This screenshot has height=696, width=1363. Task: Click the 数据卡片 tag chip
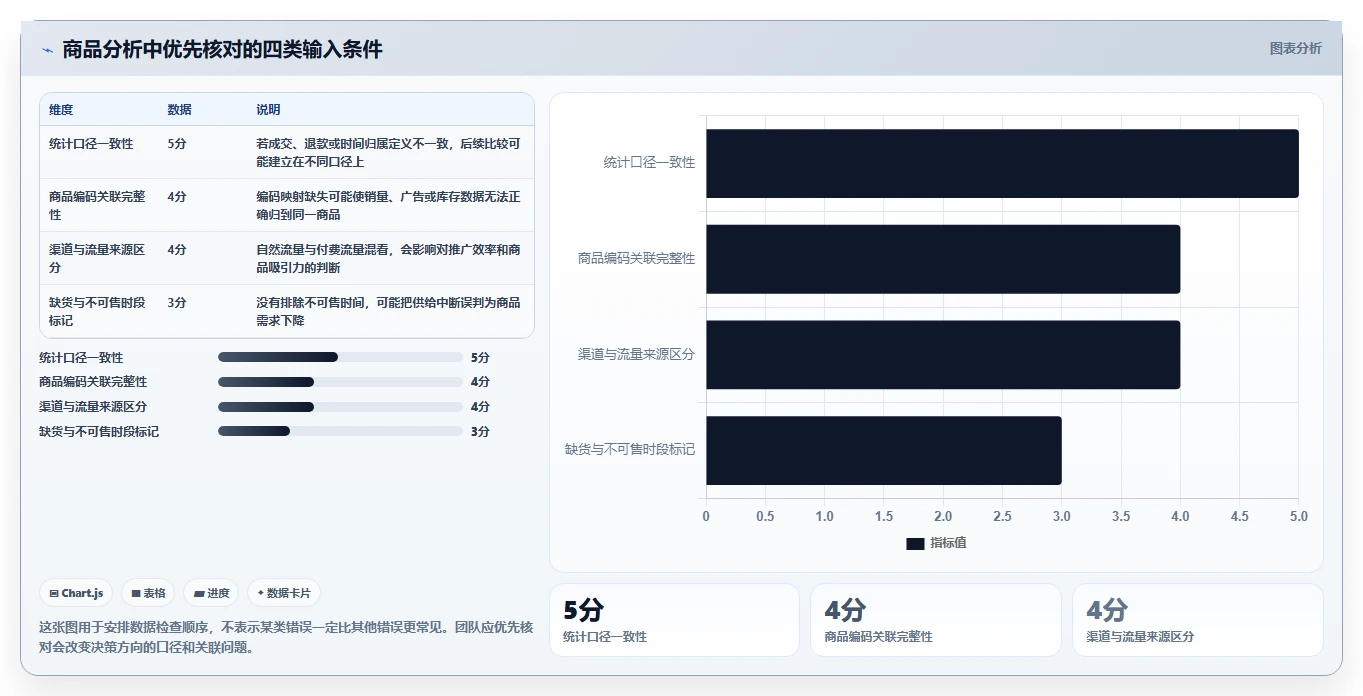[284, 593]
